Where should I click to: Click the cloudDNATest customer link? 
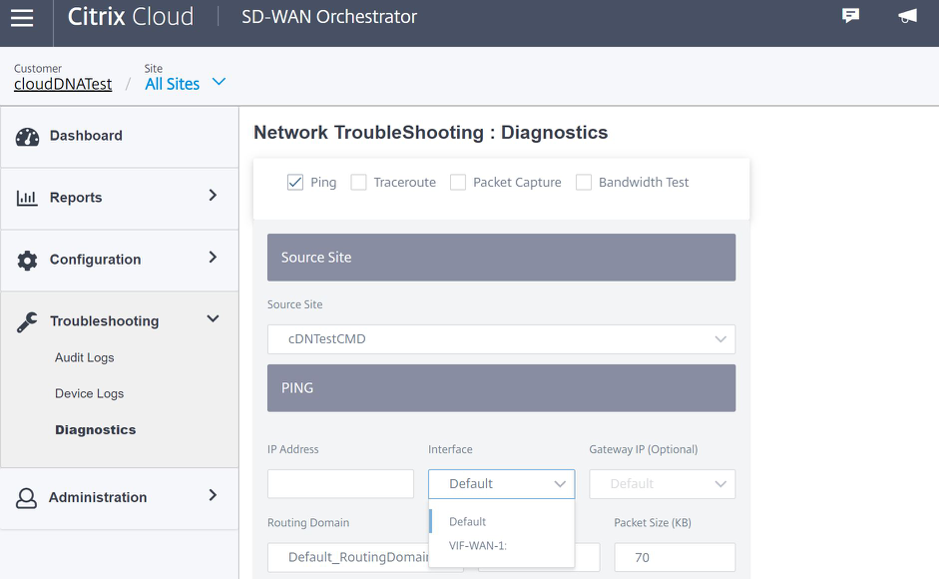click(63, 84)
